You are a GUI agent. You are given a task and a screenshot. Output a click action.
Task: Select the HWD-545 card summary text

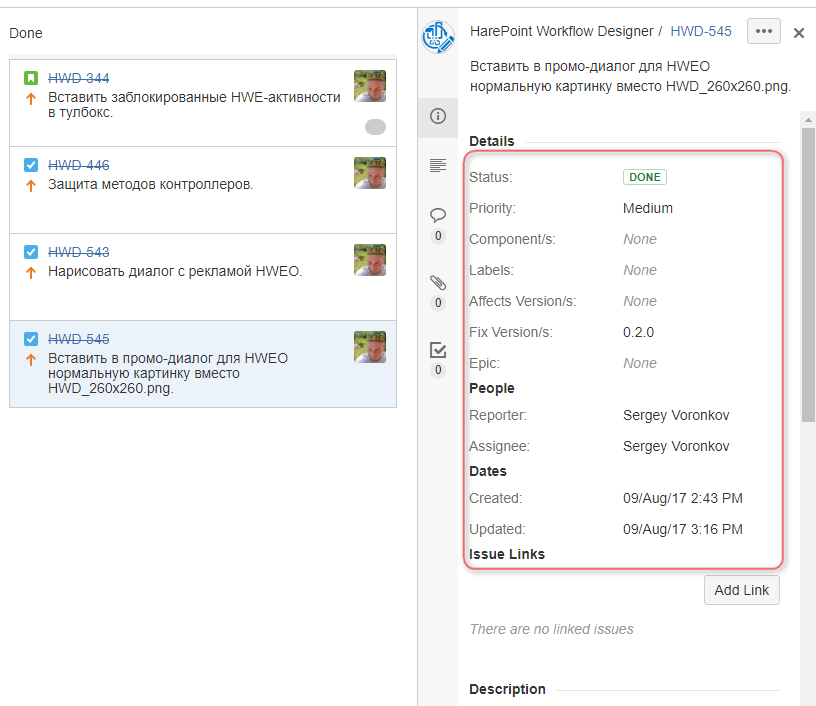click(168, 374)
